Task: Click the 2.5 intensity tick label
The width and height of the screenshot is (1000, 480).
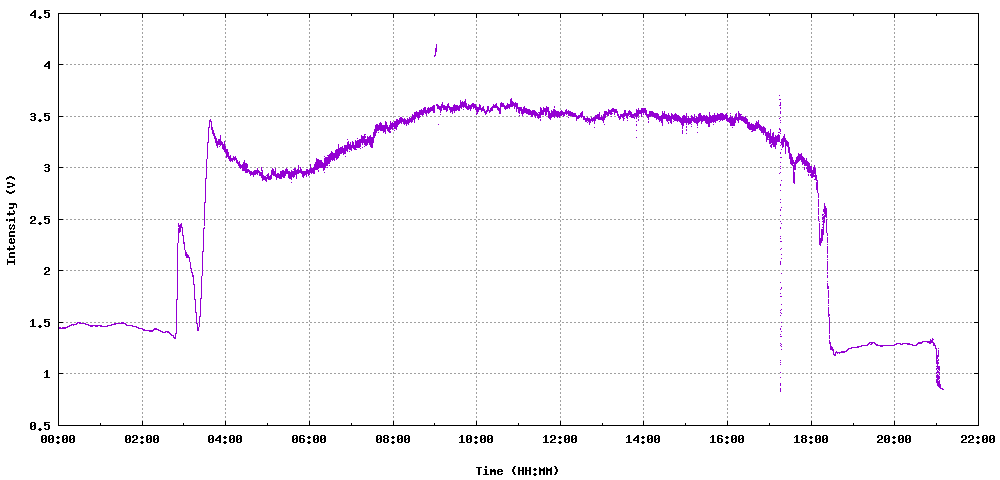Action: tap(40, 219)
